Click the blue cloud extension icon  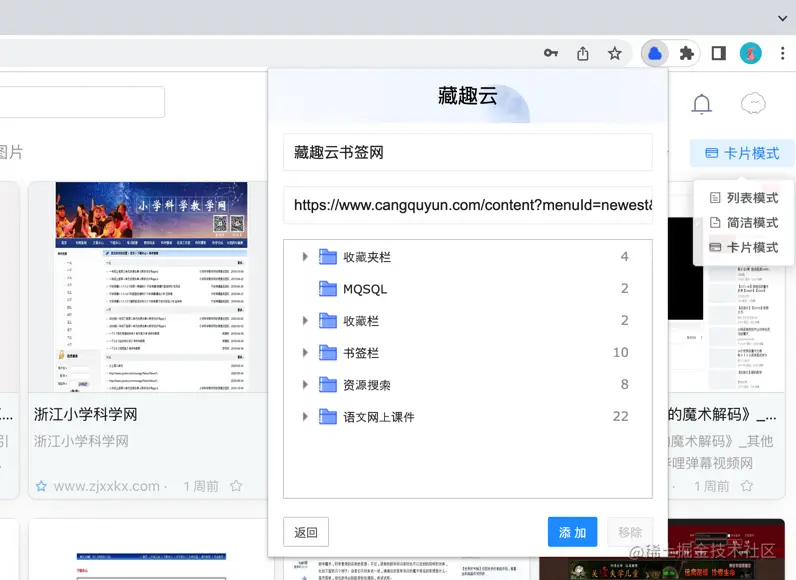tap(655, 53)
